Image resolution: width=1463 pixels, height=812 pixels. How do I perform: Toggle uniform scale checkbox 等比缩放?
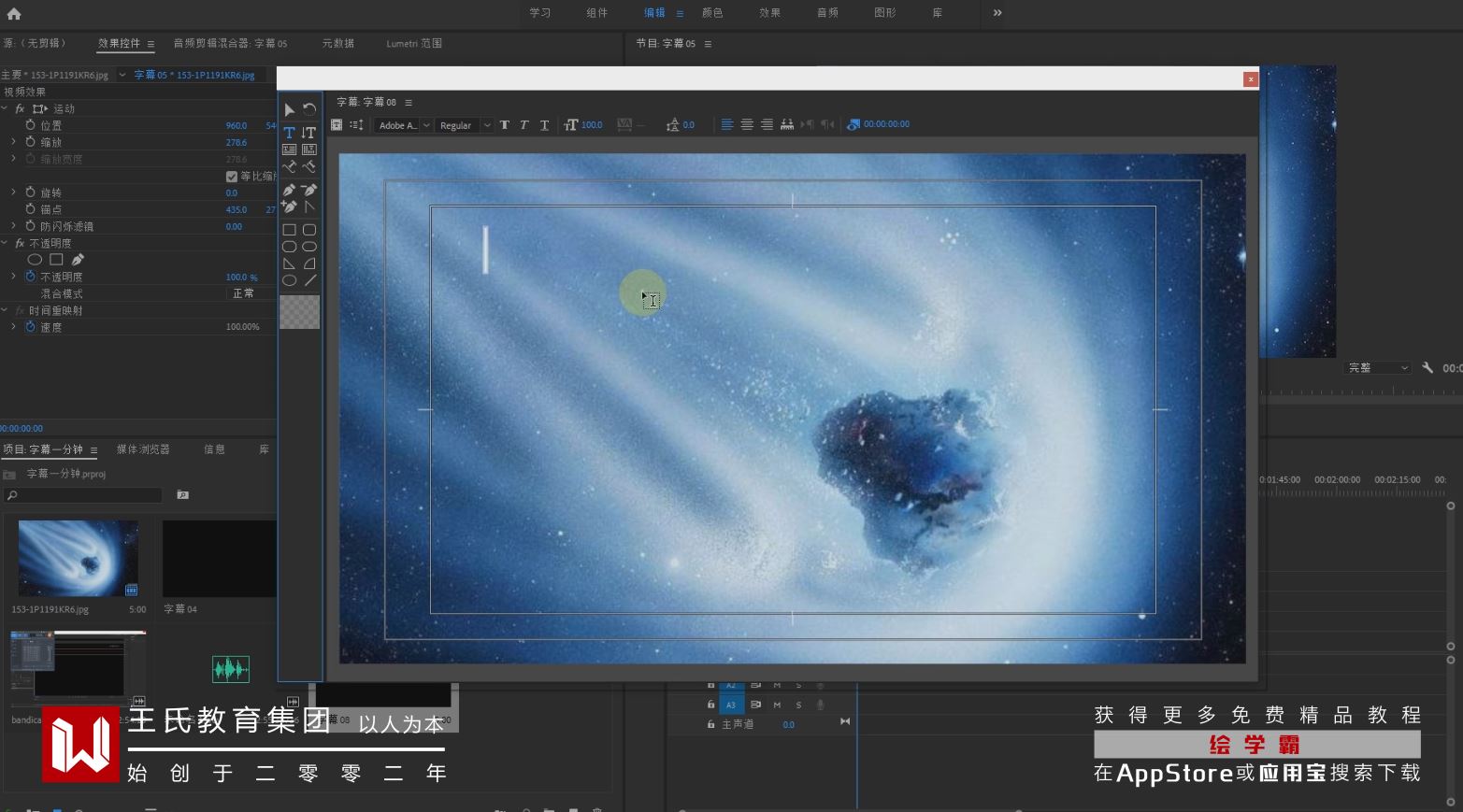[x=232, y=176]
